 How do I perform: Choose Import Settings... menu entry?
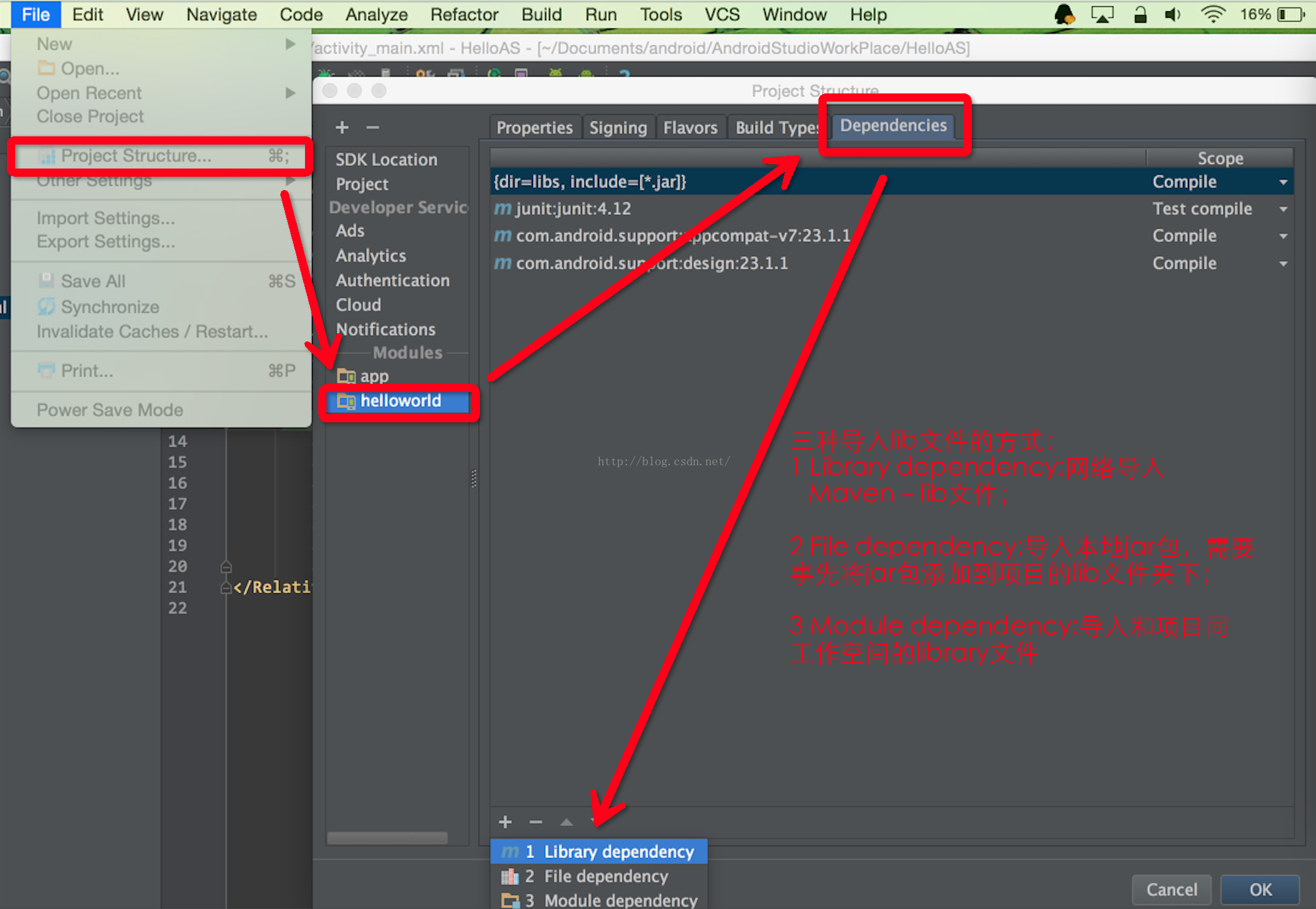click(x=105, y=218)
